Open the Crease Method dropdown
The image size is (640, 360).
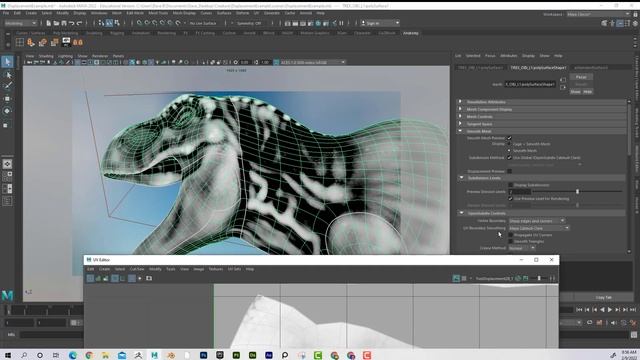(522, 248)
